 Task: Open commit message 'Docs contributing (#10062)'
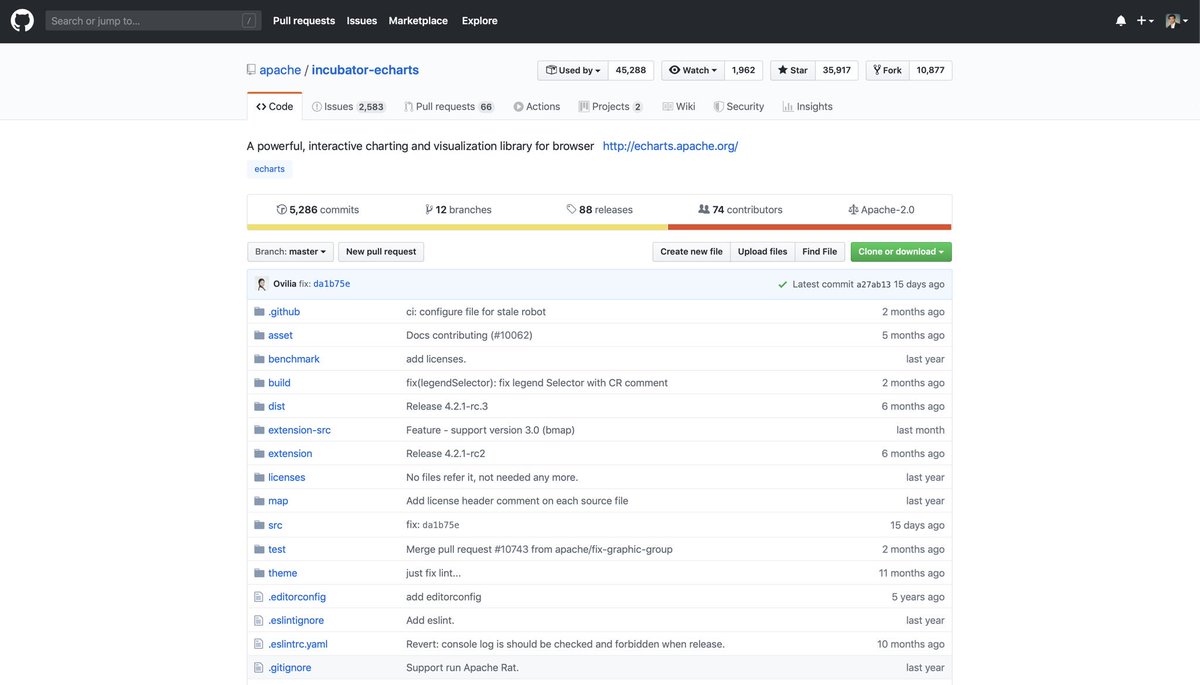469,336
